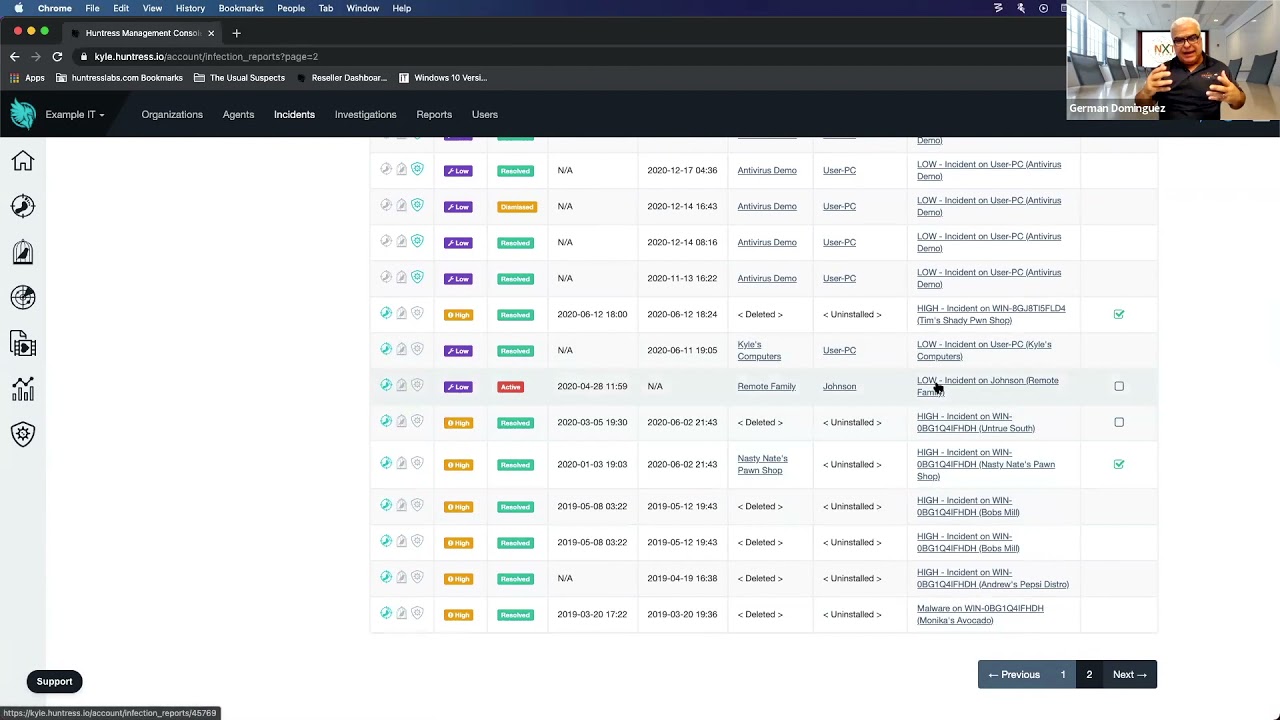Open the footprint Persistent Footholds sidebar icon
Viewport: 1280px width, 720px height.
(x=23, y=206)
